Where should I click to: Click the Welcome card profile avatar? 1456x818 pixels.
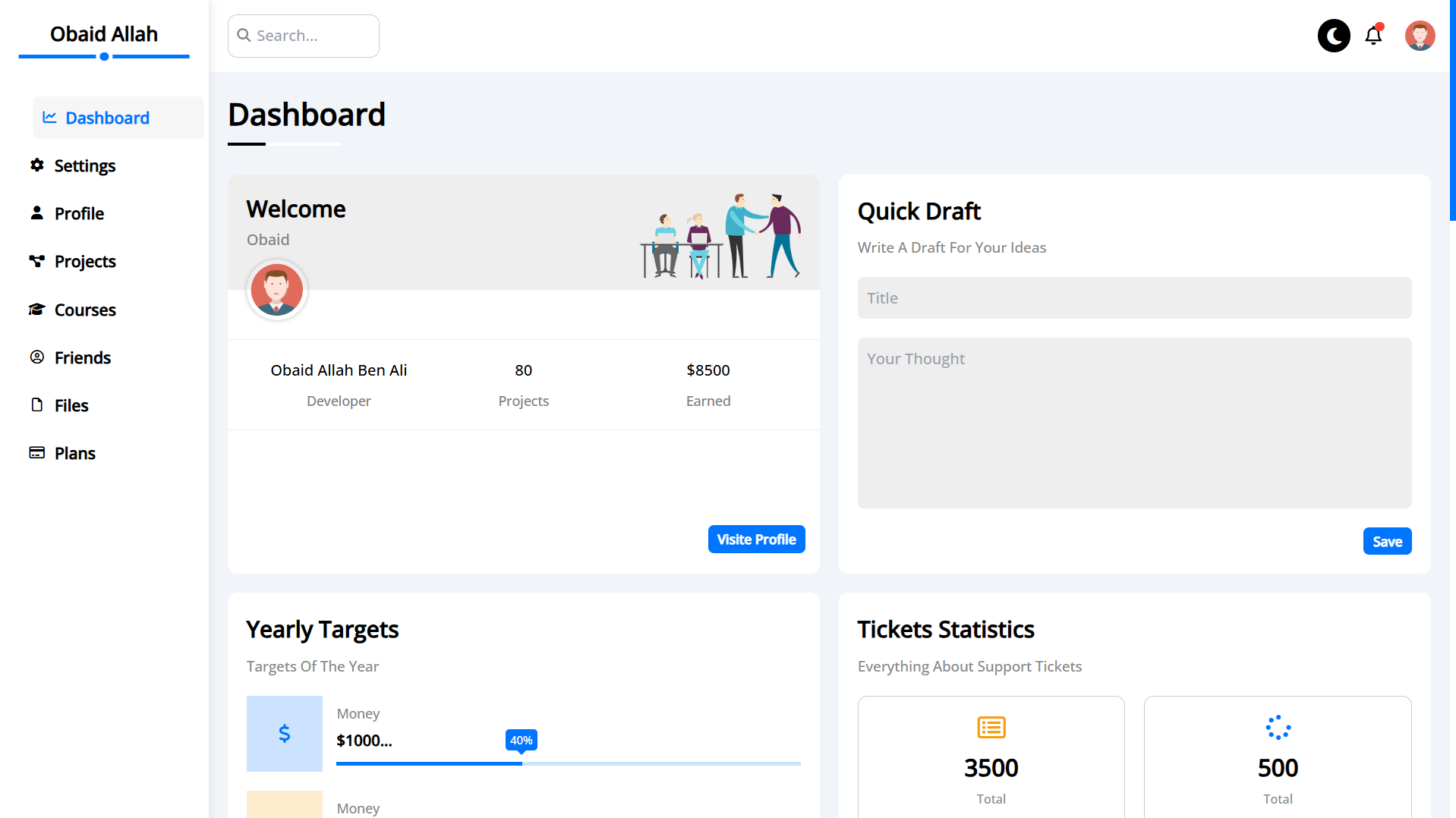pyautogui.click(x=277, y=290)
